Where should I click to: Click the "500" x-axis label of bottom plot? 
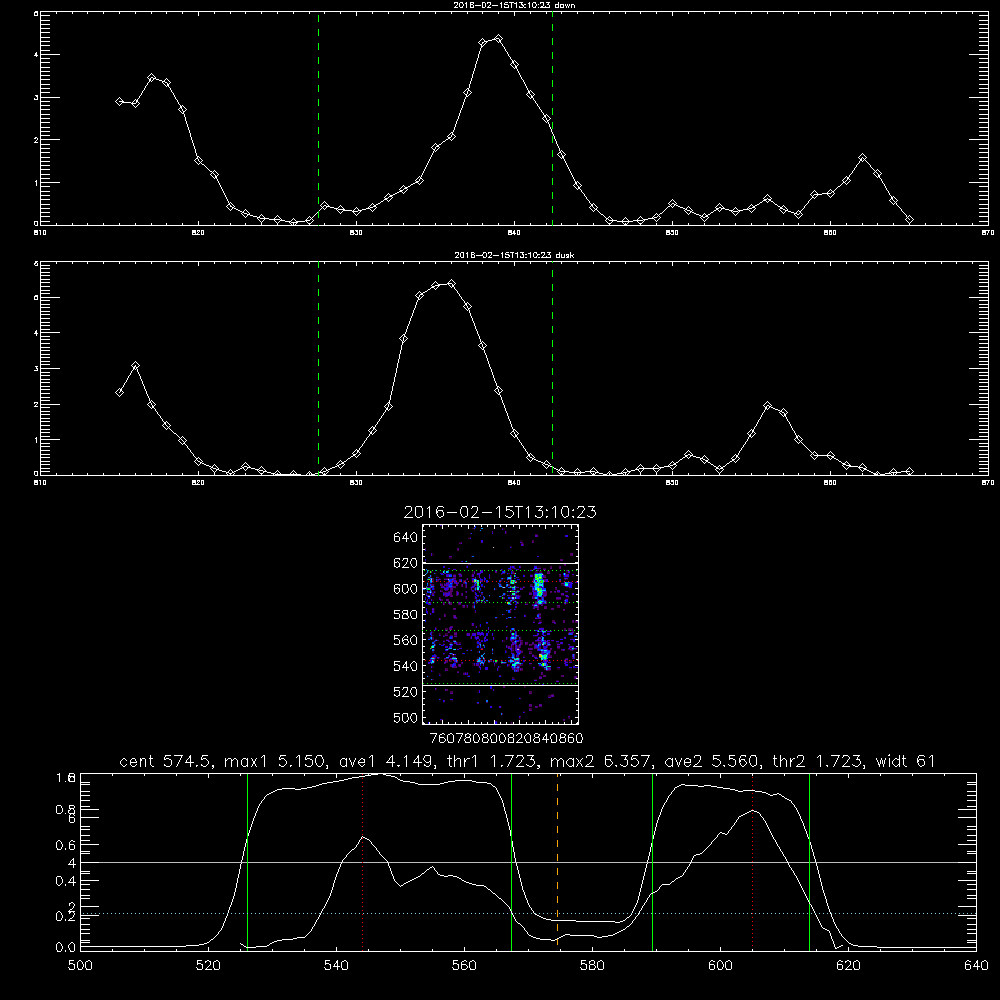[80, 966]
